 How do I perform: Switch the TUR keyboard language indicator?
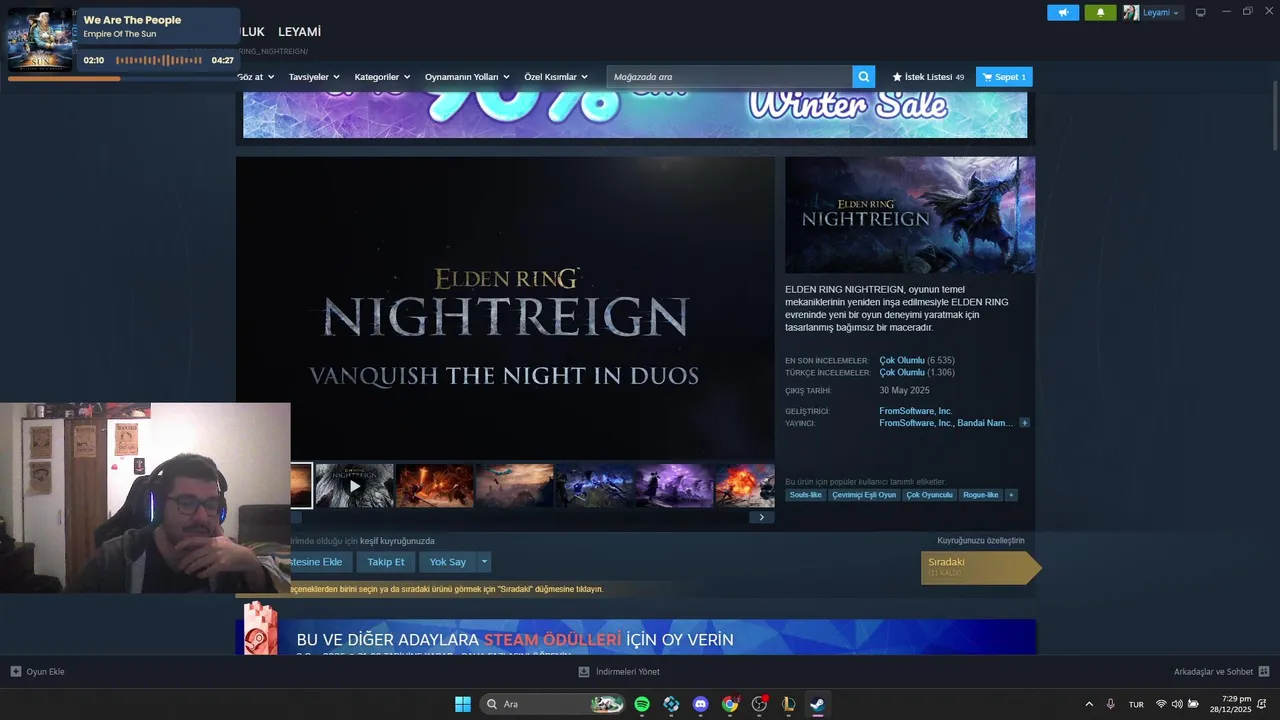[1136, 704]
